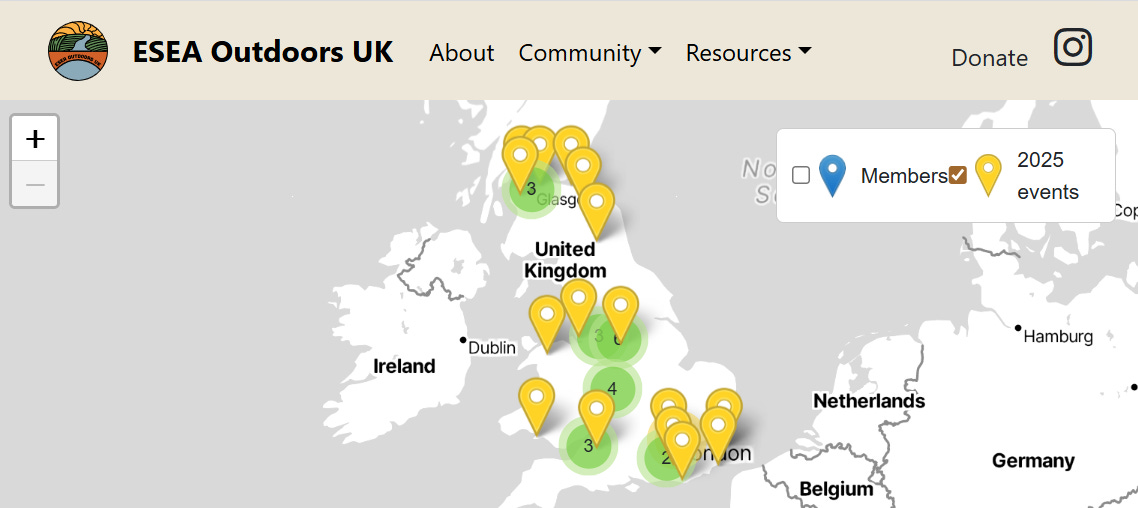Screen dimensions: 1138x508
Task: Open the cluster of 6 in northern England
Action: [618, 340]
